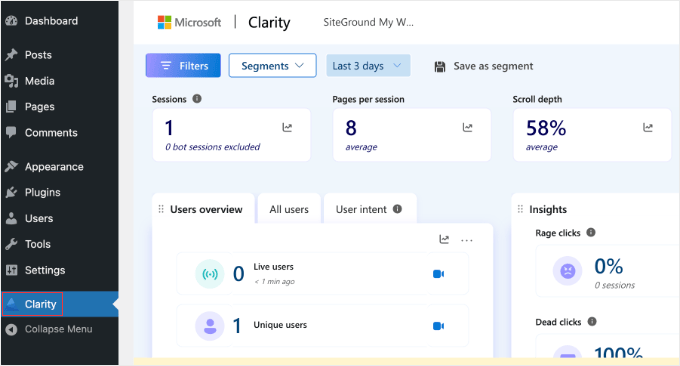The image size is (680, 366).
Task: Click the Rage clicks info icon
Action: coord(591,232)
